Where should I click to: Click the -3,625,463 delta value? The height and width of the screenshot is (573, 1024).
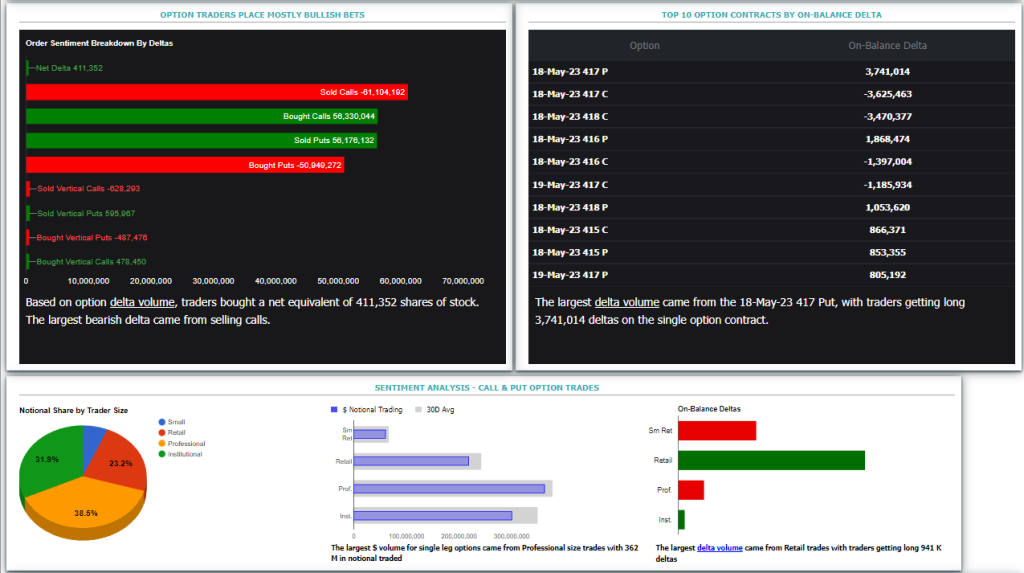(x=887, y=94)
